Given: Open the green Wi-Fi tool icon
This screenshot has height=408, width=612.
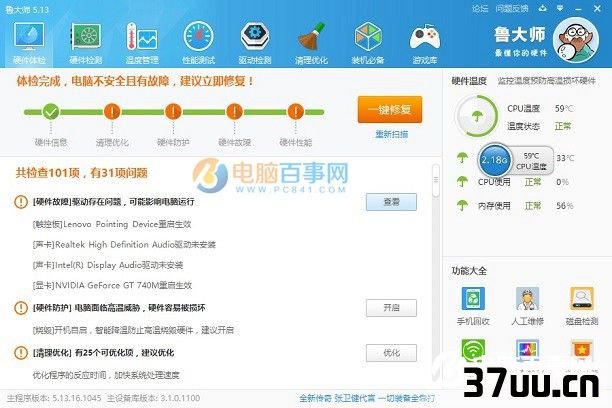Looking at the screenshot, I should pyautogui.click(x=473, y=349).
